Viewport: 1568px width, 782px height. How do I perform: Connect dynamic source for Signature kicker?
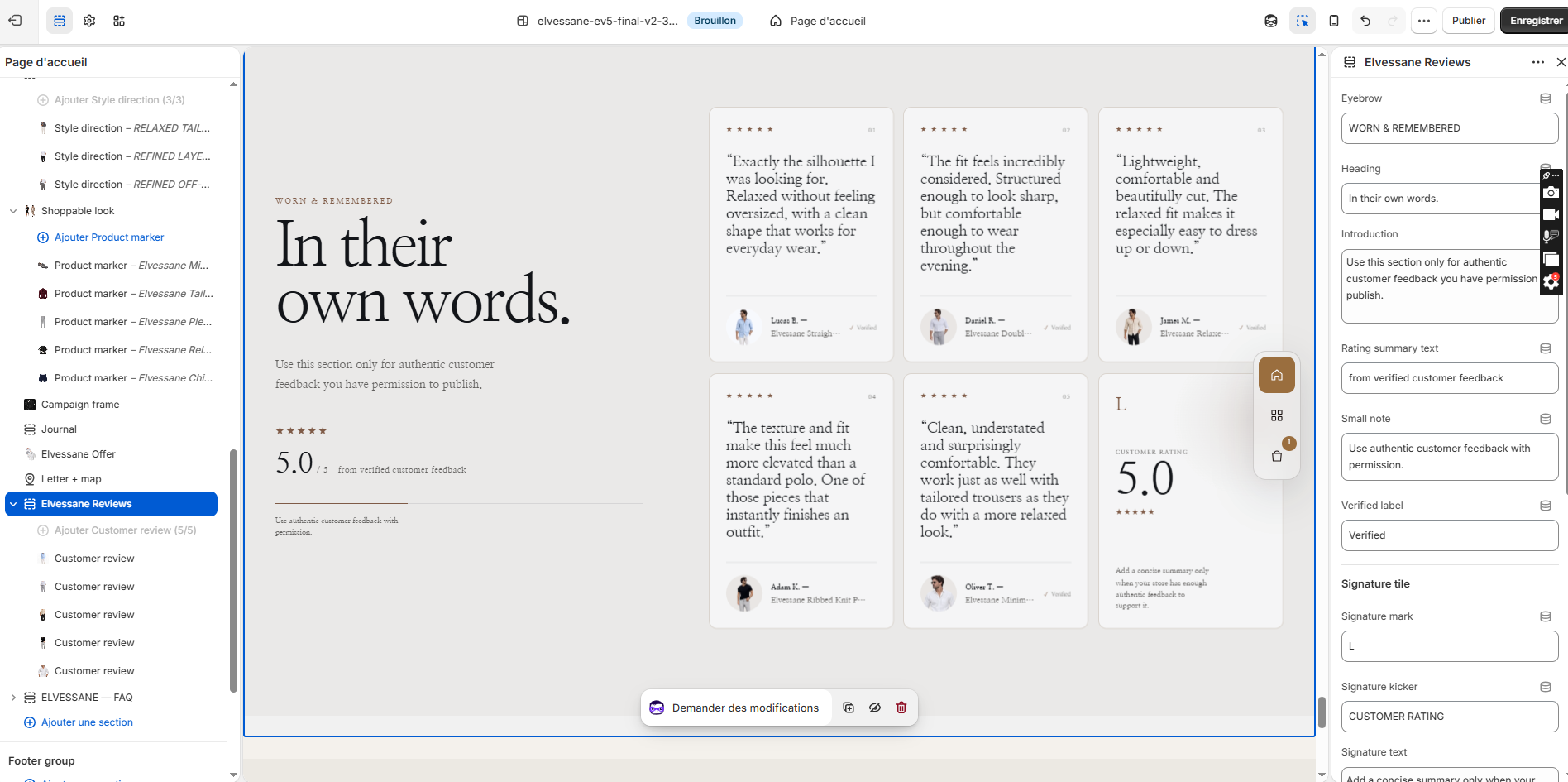click(x=1545, y=687)
